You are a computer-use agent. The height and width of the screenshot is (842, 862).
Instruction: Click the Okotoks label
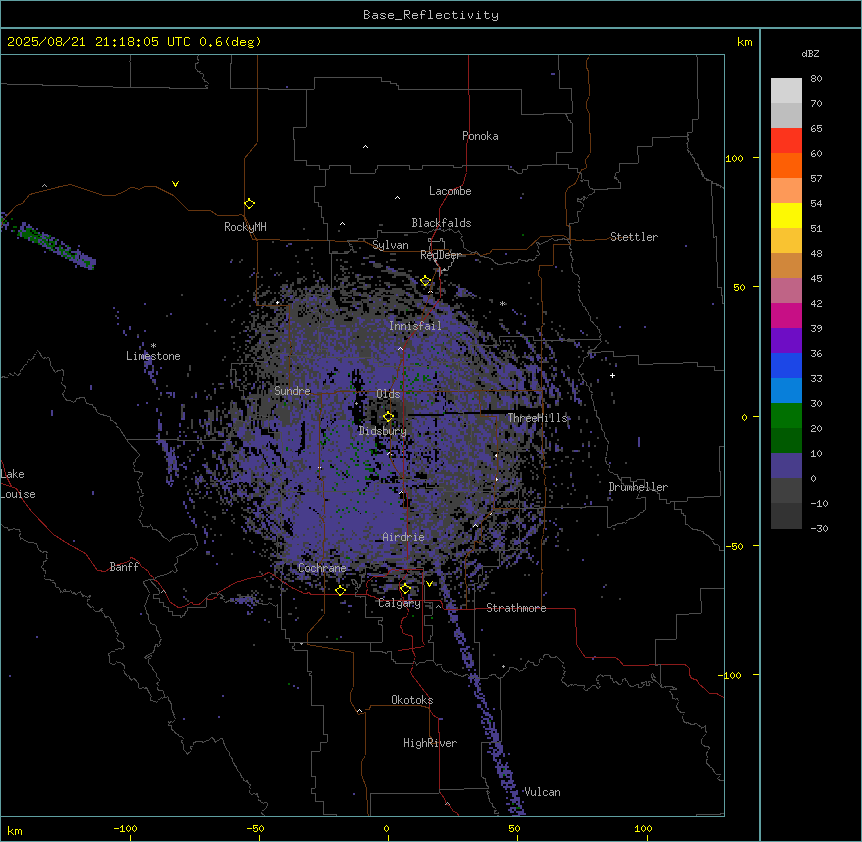(412, 700)
